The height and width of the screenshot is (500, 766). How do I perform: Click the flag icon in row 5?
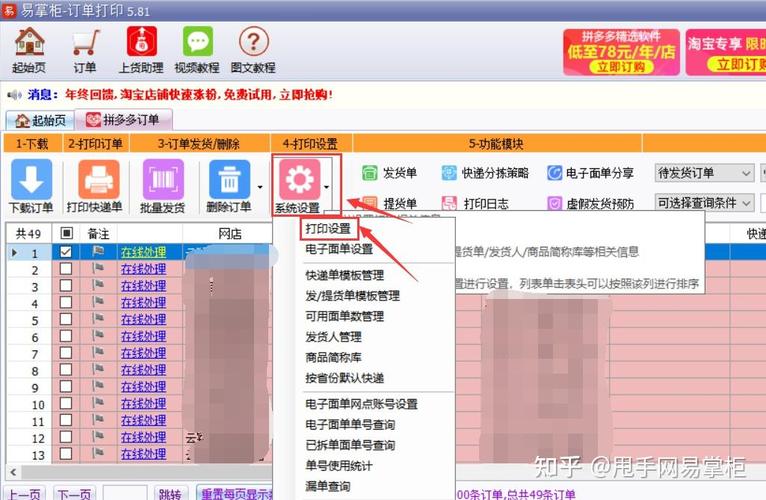tap(98, 319)
